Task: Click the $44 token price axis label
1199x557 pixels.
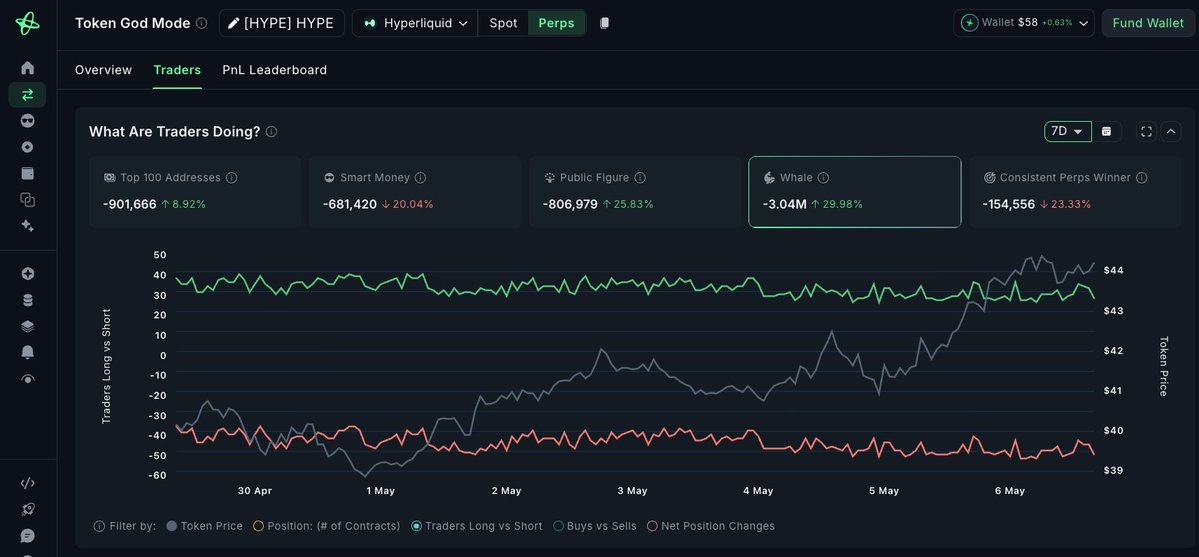Action: click(1113, 270)
